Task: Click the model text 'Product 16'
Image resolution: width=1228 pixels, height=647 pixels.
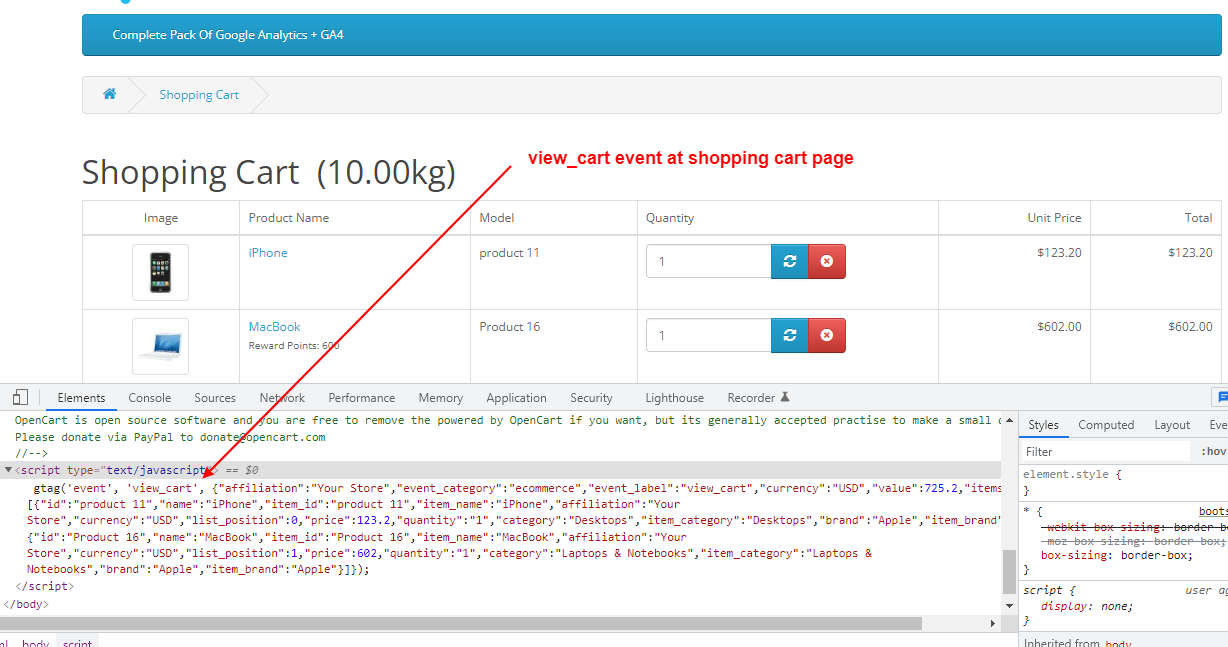Action: click(x=510, y=327)
